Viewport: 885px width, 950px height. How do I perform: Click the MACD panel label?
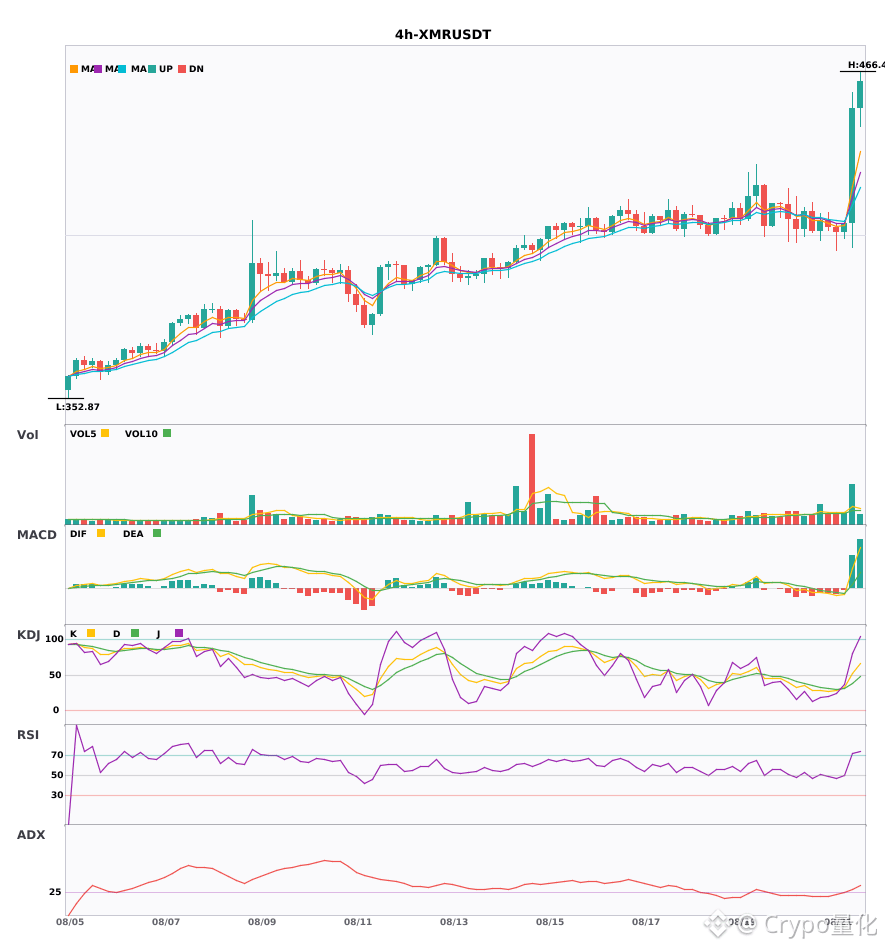[x=36, y=535]
